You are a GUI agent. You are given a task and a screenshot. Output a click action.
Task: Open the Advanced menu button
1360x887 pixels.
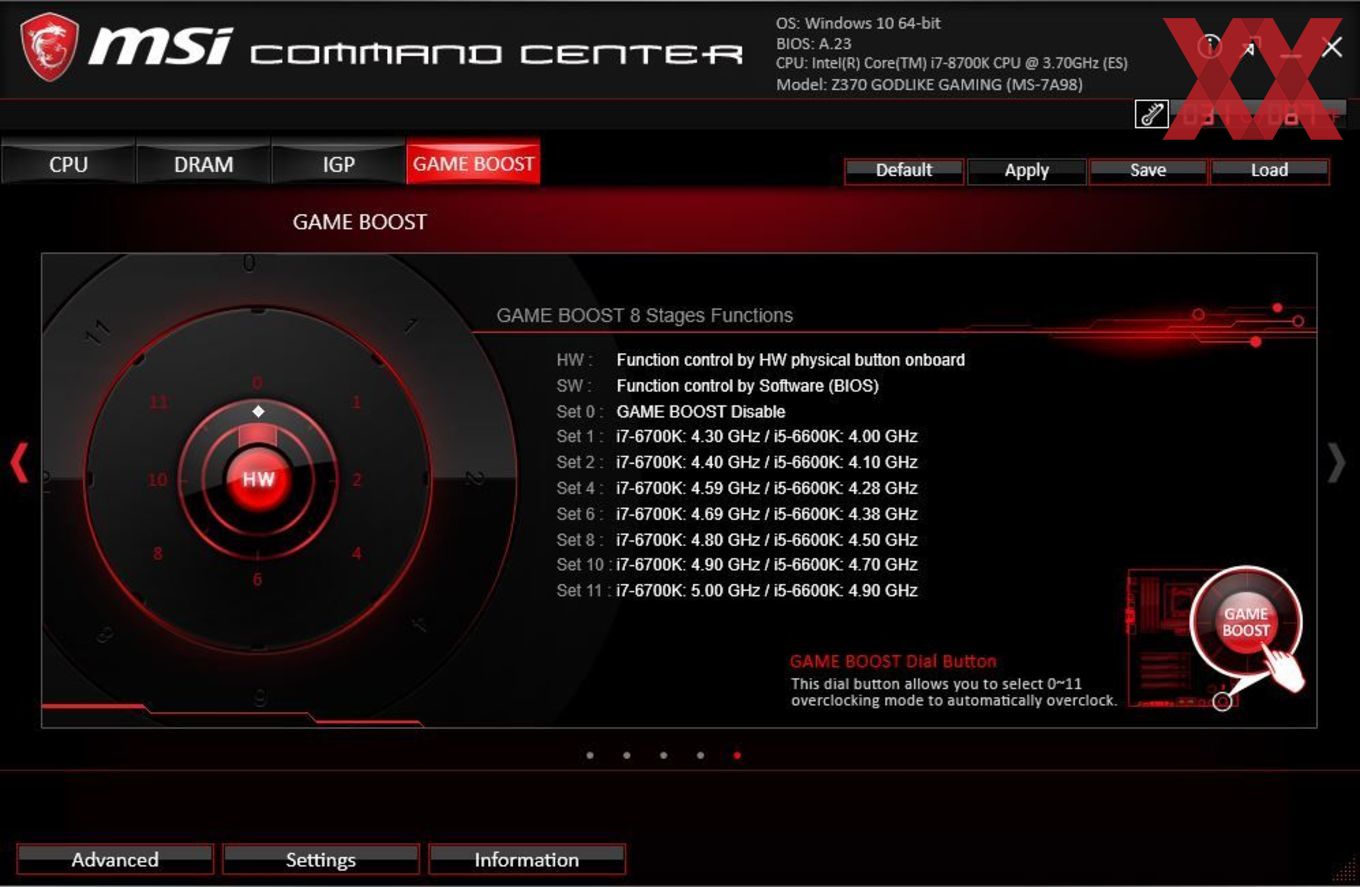(115, 859)
